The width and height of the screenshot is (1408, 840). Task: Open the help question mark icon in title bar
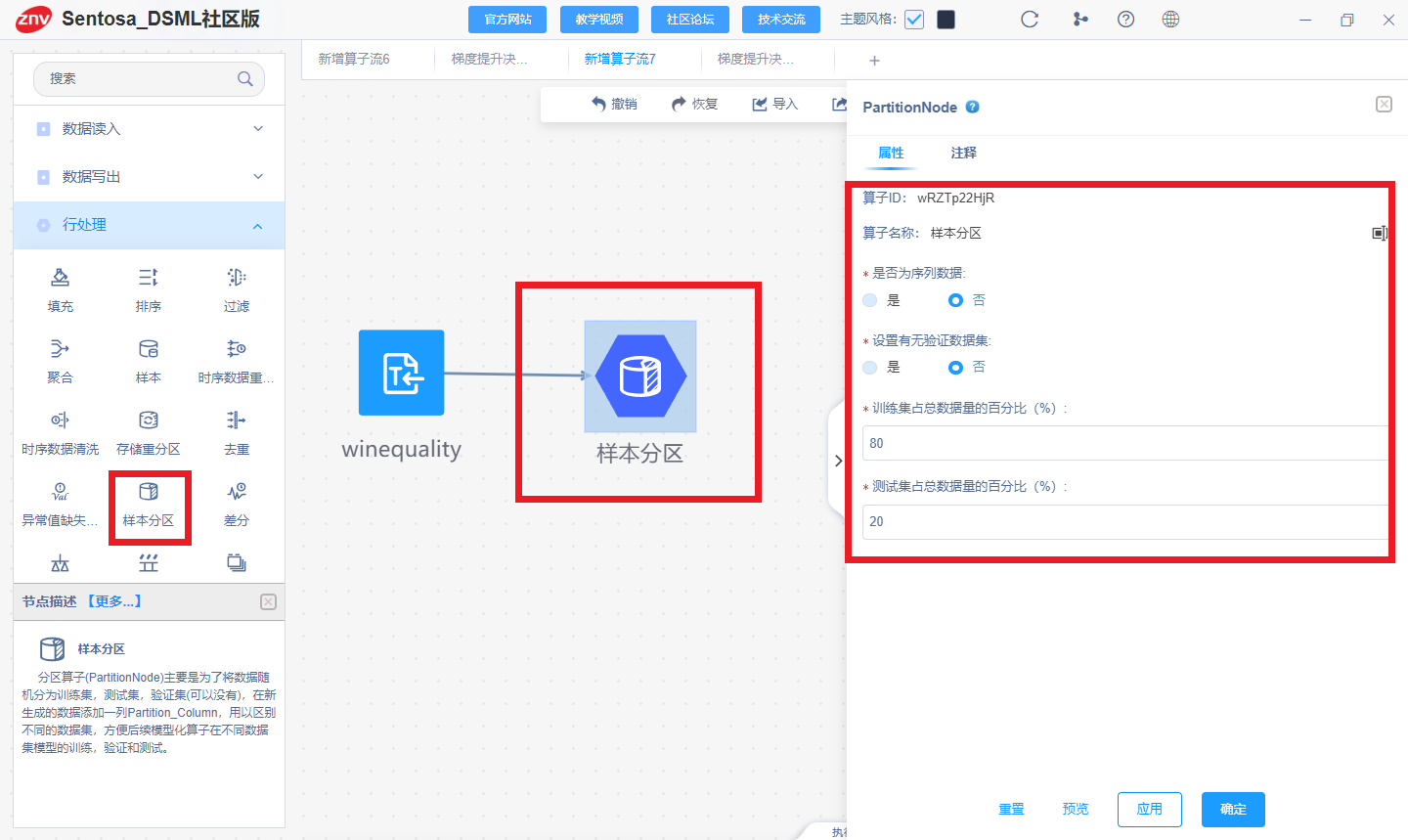click(x=1126, y=20)
